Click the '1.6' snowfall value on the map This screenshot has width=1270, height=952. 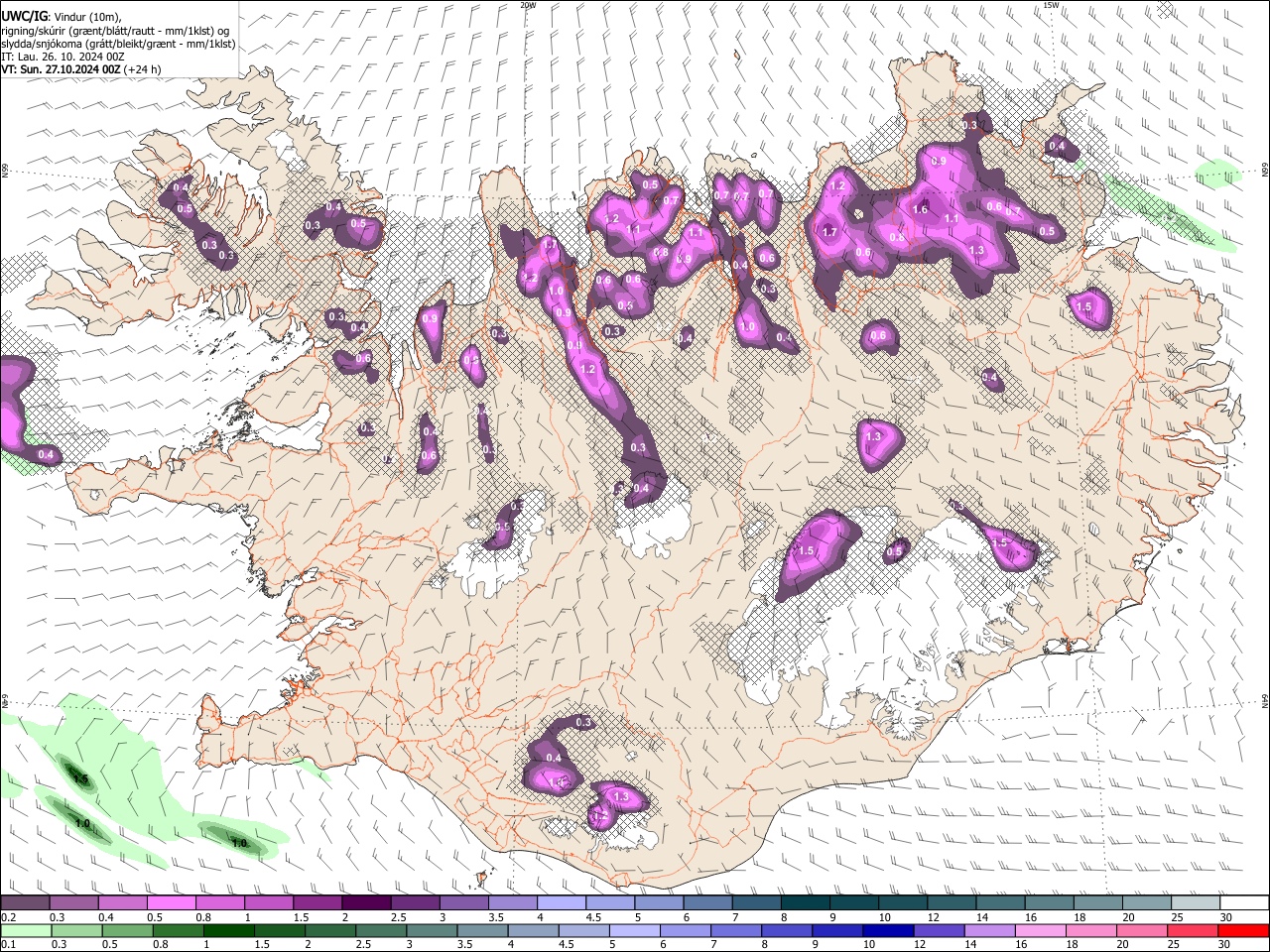[920, 209]
